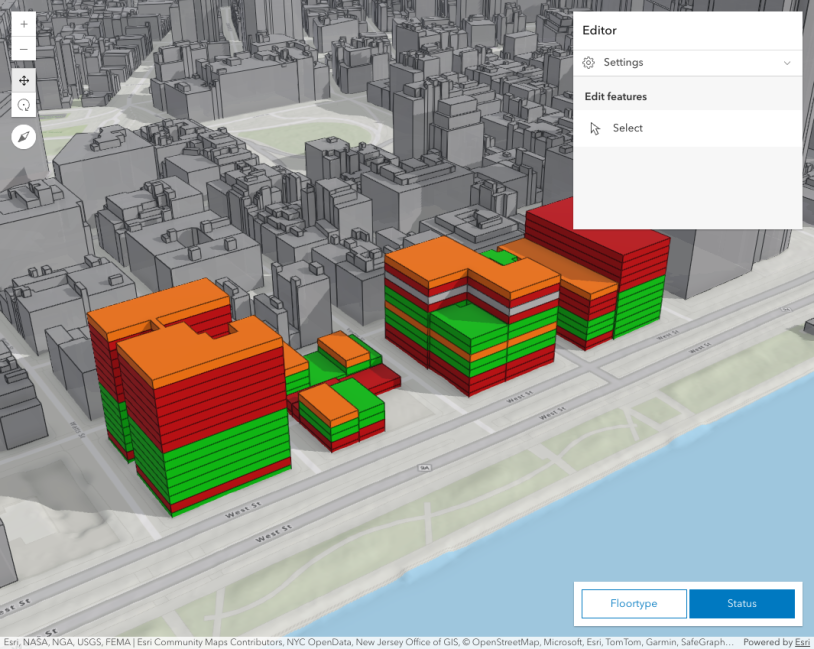The width and height of the screenshot is (814, 649).
Task: Expand the map attribution text
Action: tap(368, 643)
